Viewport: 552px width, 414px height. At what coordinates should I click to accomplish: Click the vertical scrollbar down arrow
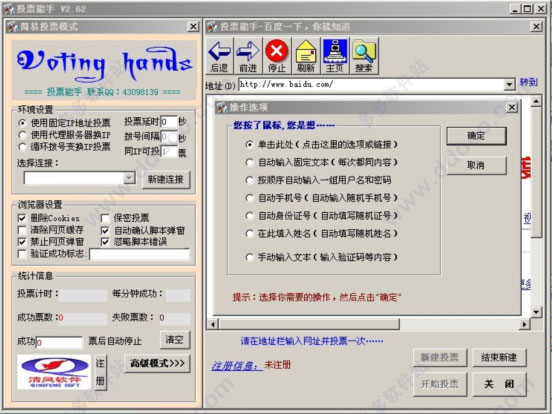point(536,312)
